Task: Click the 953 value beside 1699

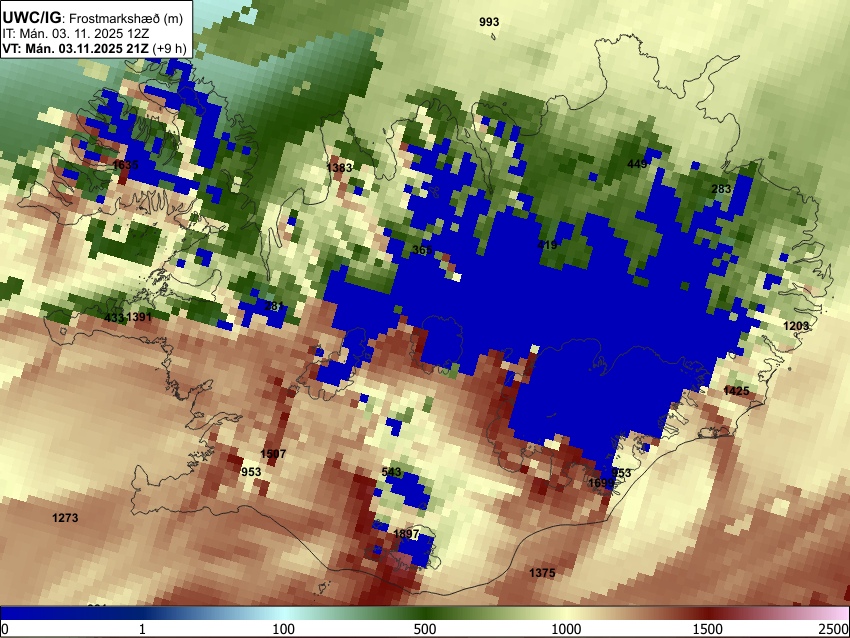Action: tap(621, 473)
